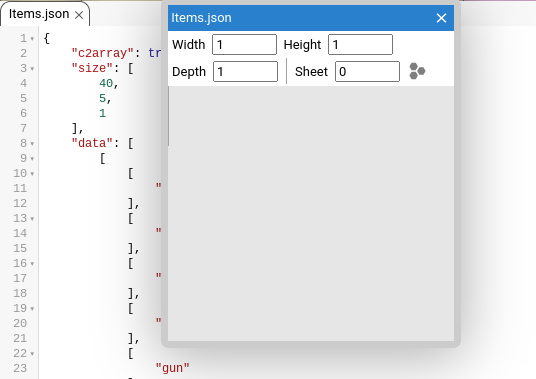The width and height of the screenshot is (536, 379).
Task: Click the Depth input field
Action: tap(245, 71)
